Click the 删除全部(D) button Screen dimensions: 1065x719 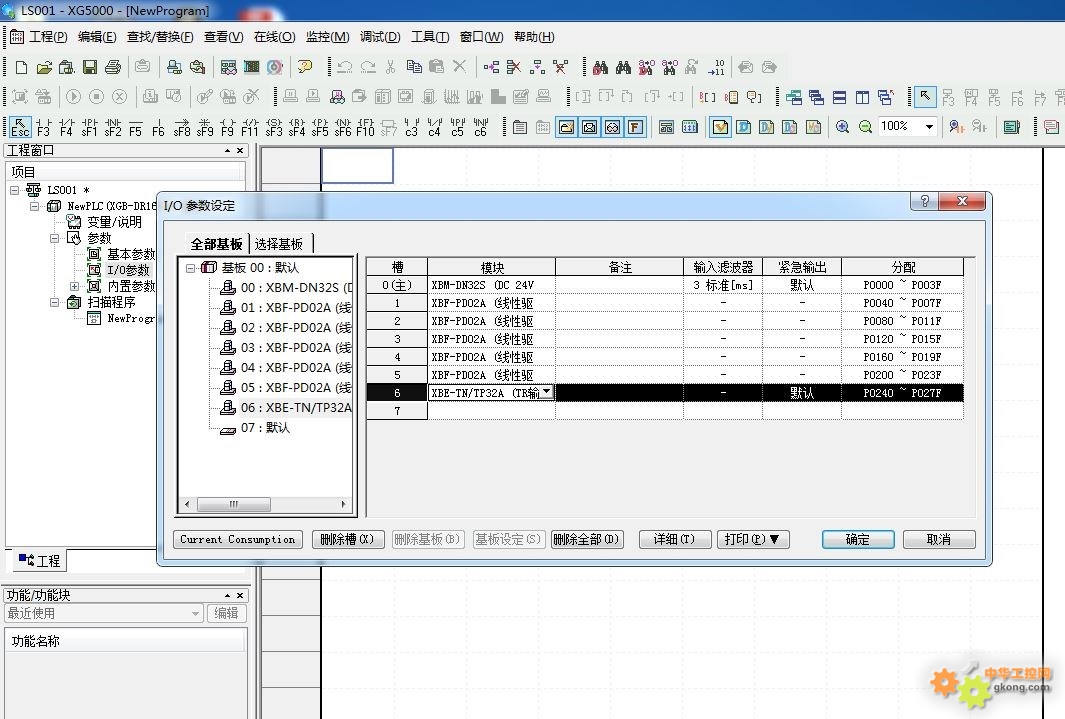tap(586, 539)
